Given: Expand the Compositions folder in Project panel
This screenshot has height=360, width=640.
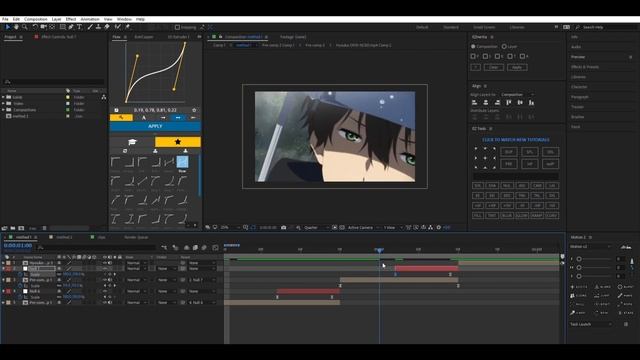Looking at the screenshot, I should (x=3, y=110).
